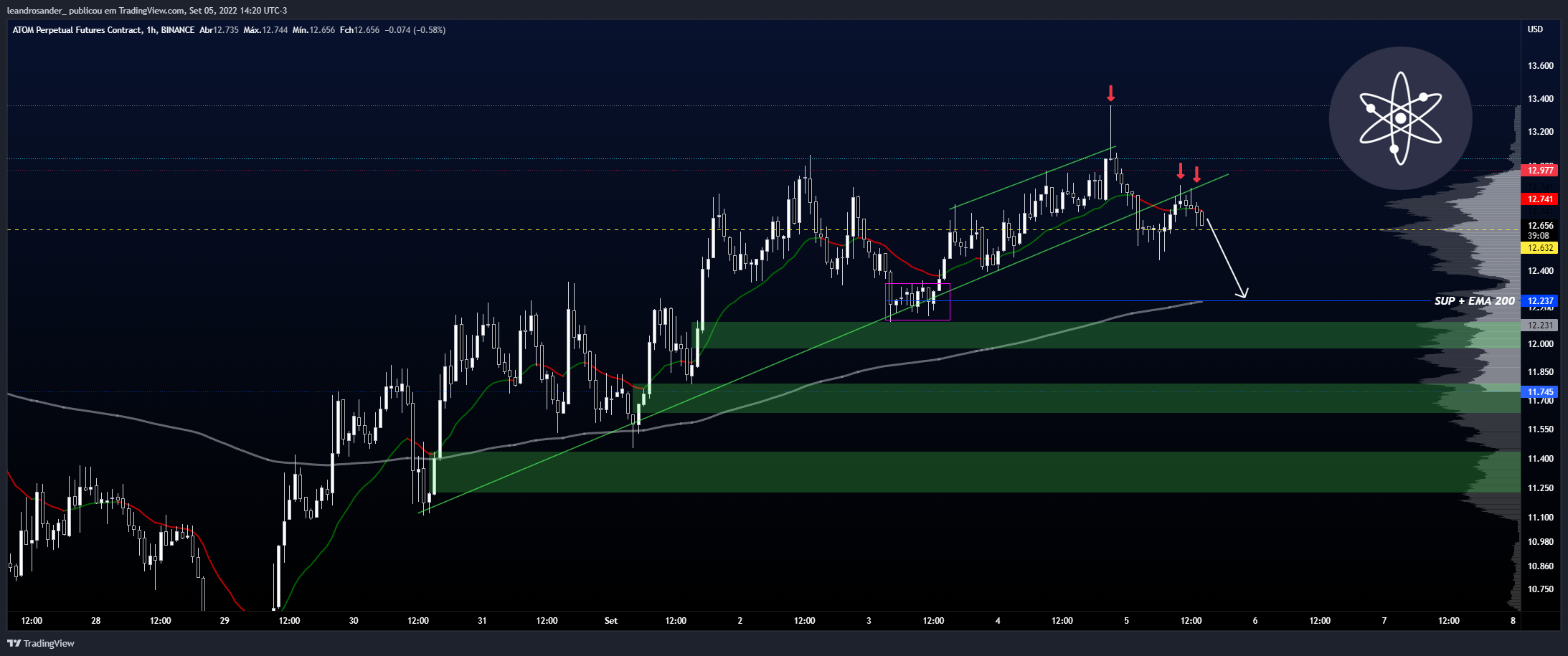
Task: Click the low value 'Mín.12.656'
Action: [x=313, y=30]
